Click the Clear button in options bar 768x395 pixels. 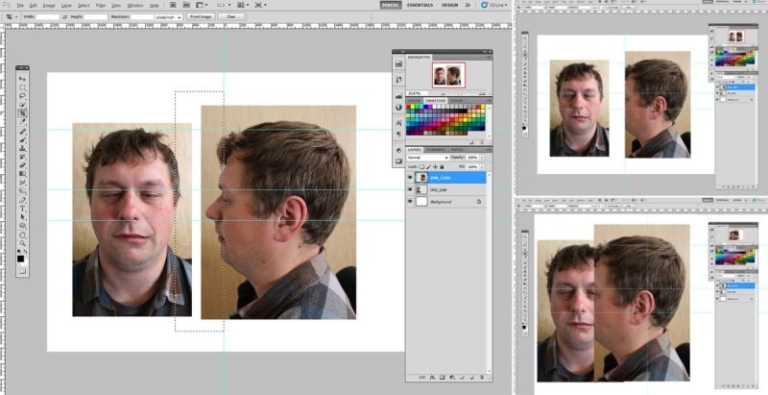coord(231,17)
